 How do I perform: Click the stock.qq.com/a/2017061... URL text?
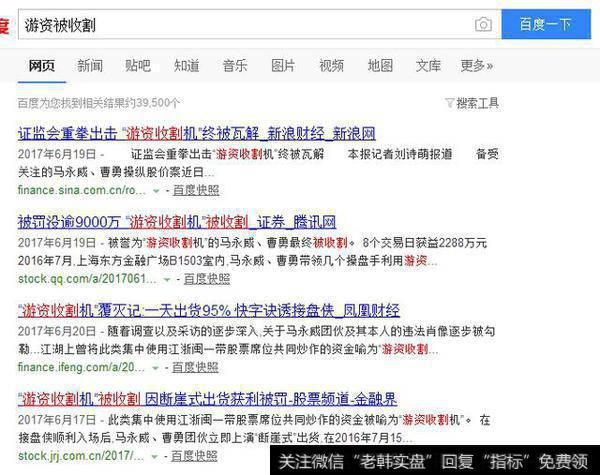point(87,279)
